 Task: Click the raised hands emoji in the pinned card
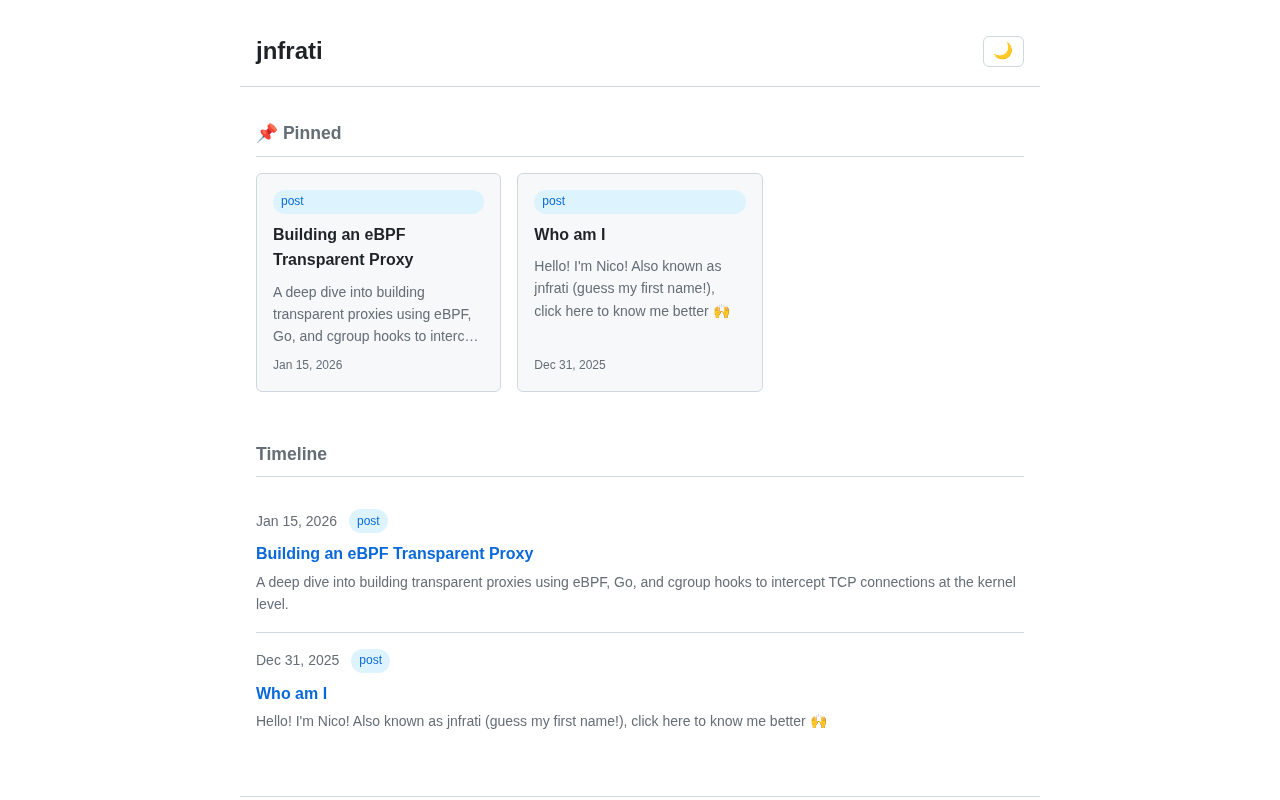(x=721, y=311)
